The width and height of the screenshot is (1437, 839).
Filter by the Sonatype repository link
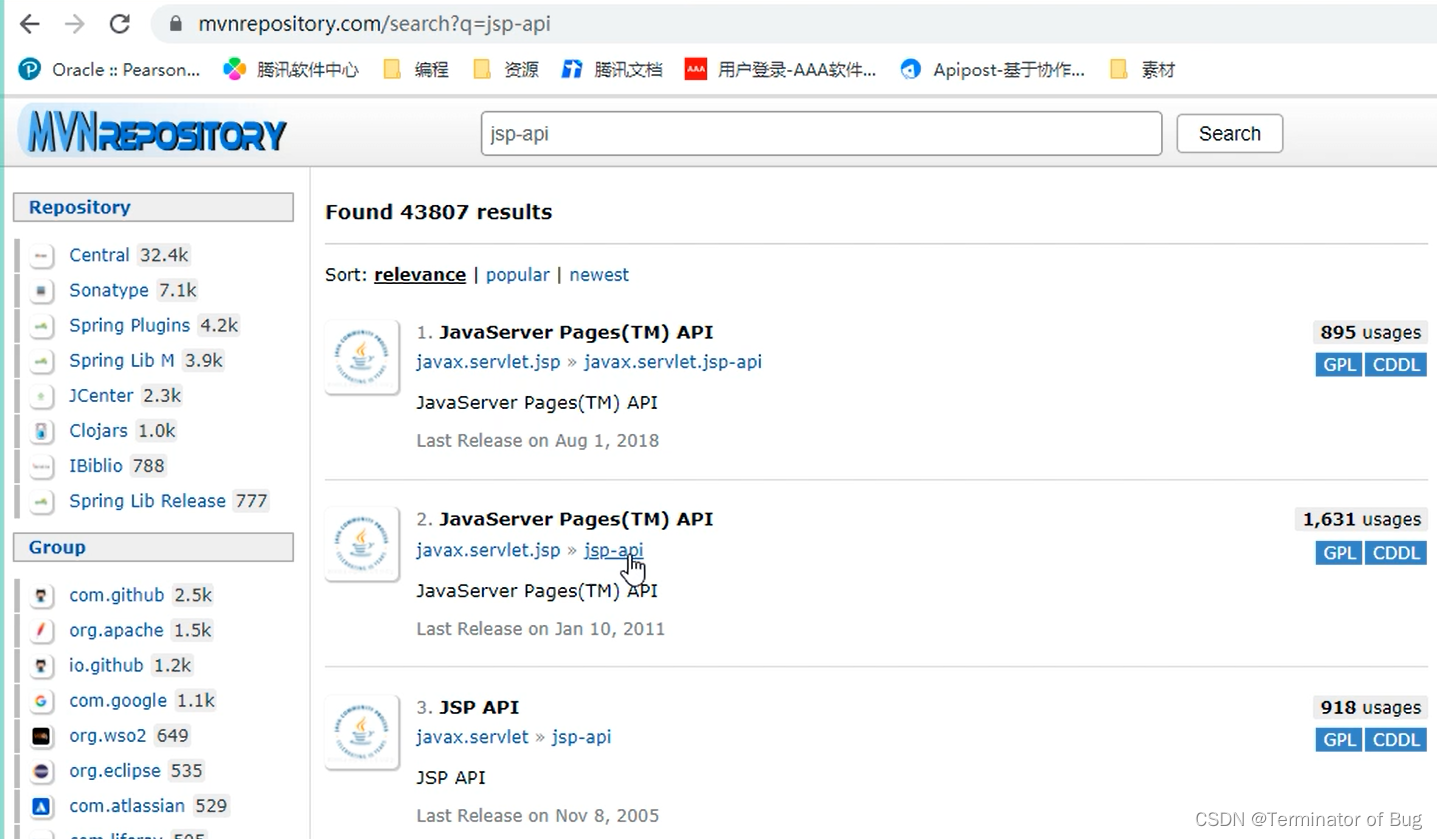pyautogui.click(x=109, y=290)
